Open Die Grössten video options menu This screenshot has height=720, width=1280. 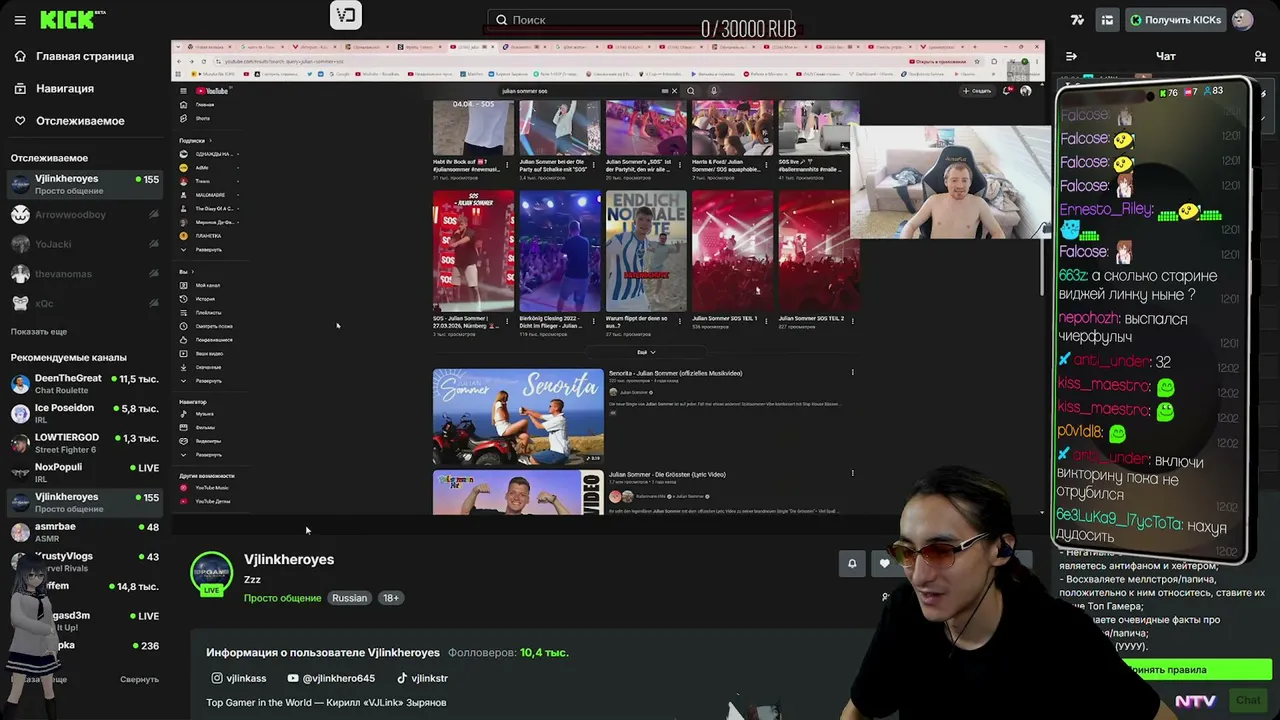click(852, 473)
